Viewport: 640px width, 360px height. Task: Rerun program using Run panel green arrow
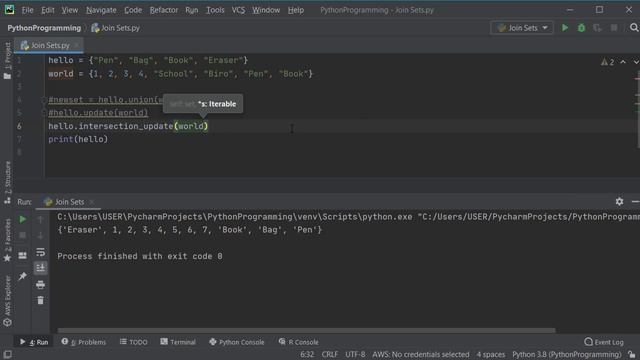point(23,220)
